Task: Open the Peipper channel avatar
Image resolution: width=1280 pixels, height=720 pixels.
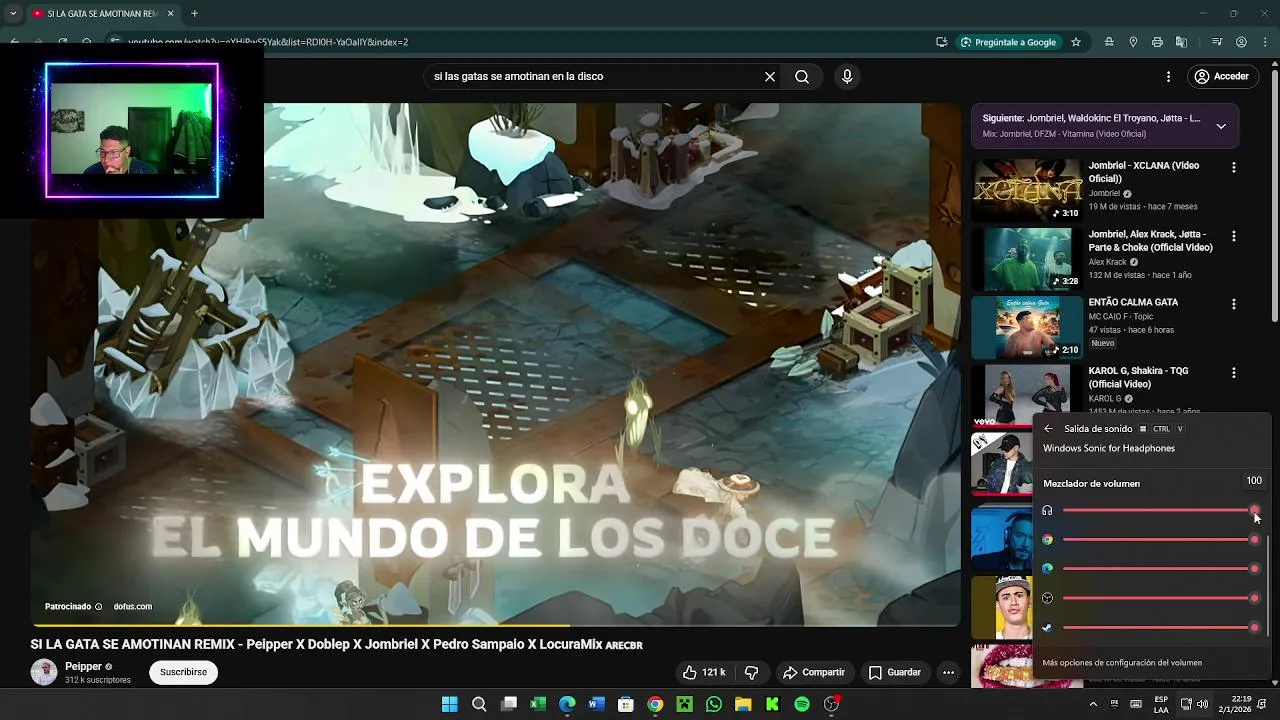Action: 44,672
